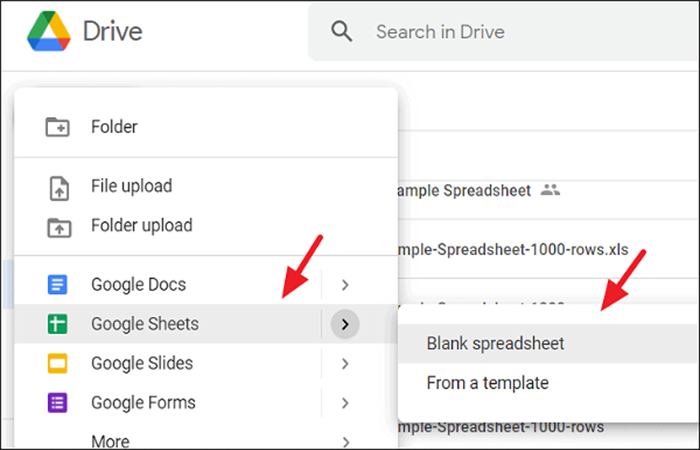Click the File upload icon
This screenshot has width=700, height=450.
click(59, 188)
